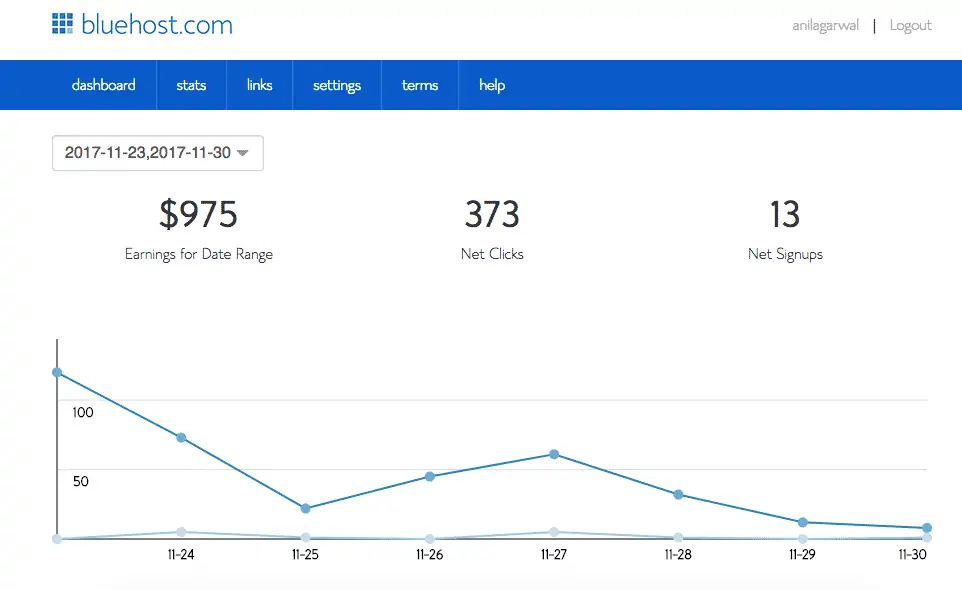Screen dimensions: 962x590
Task: Open the dashboard tab
Action: [103, 85]
